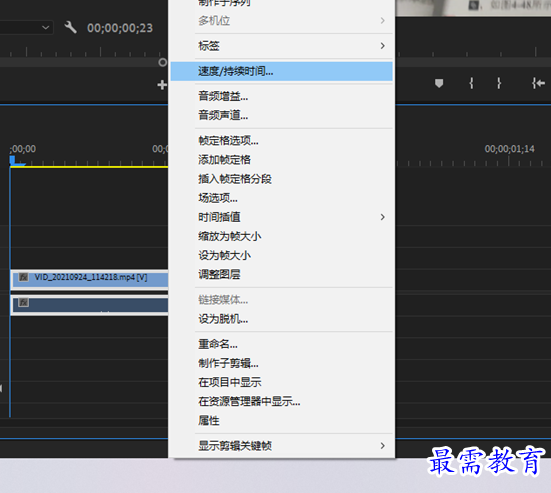
Task: Open 属性 menu entry
Action: 281,420
